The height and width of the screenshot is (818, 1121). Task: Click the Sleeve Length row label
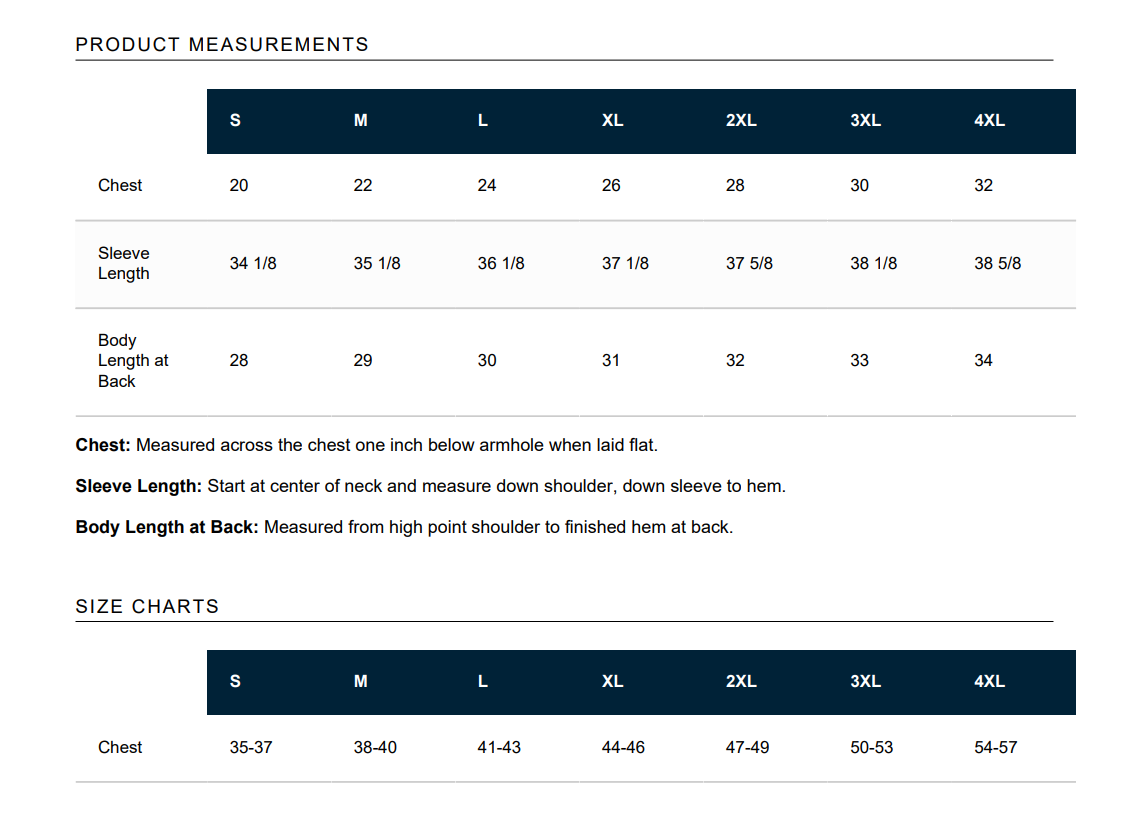pyautogui.click(x=124, y=263)
